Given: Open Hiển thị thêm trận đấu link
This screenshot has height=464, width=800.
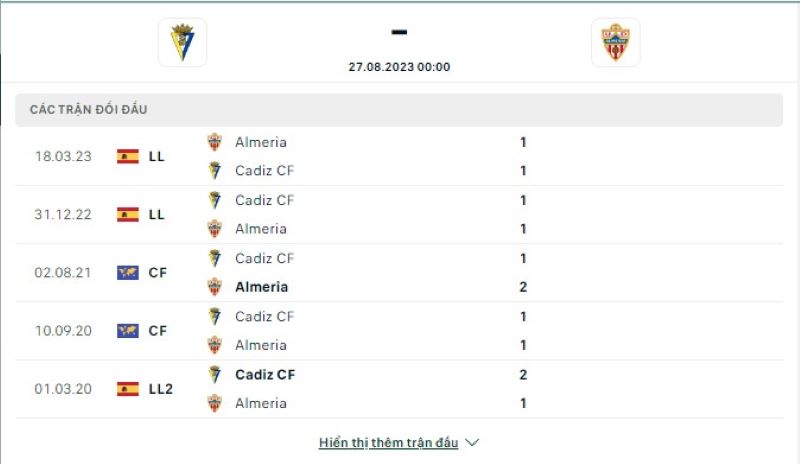Looking at the screenshot, I should tap(388, 442).
